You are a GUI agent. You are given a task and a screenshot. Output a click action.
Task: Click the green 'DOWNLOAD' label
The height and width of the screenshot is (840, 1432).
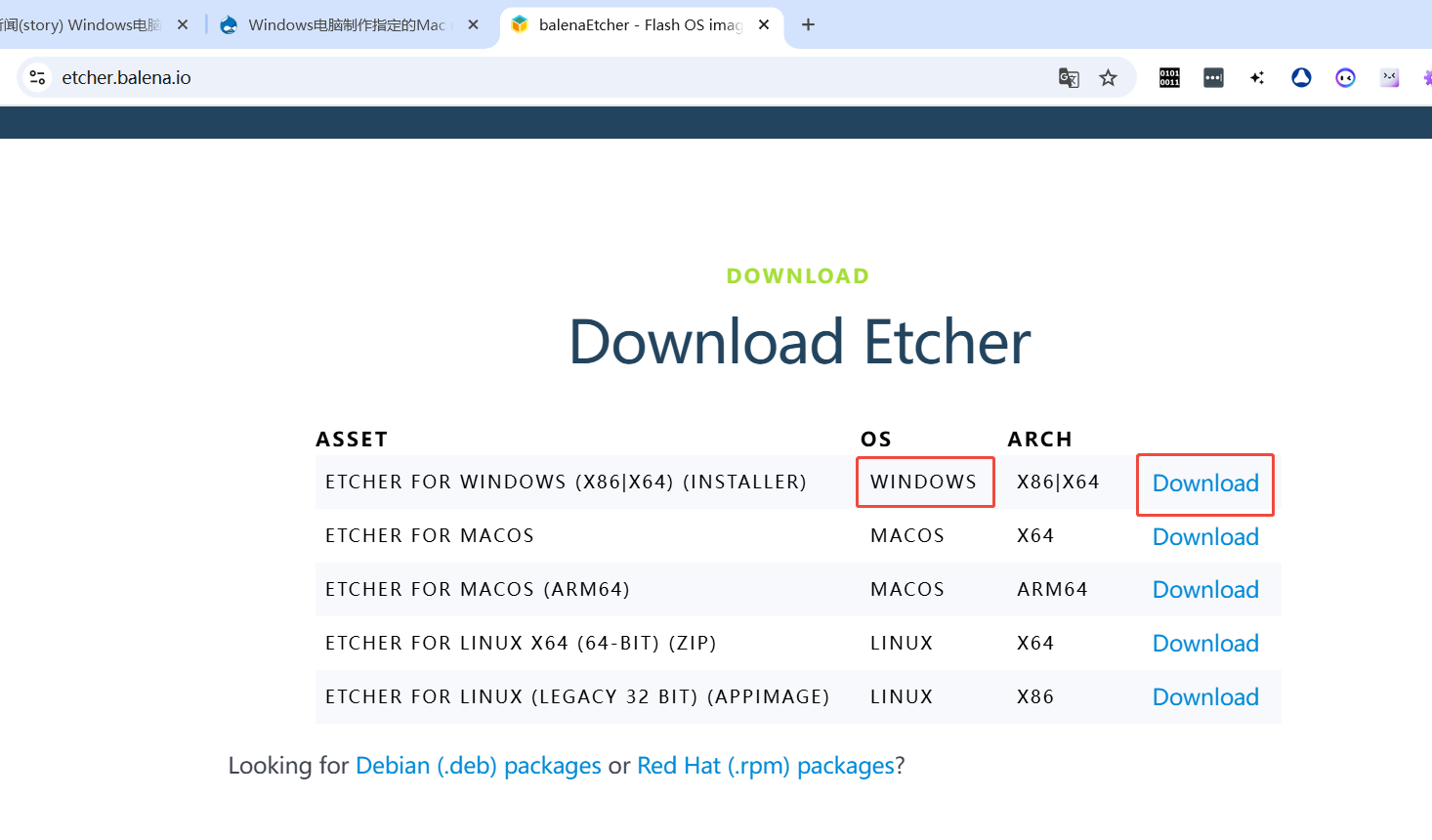tap(798, 276)
